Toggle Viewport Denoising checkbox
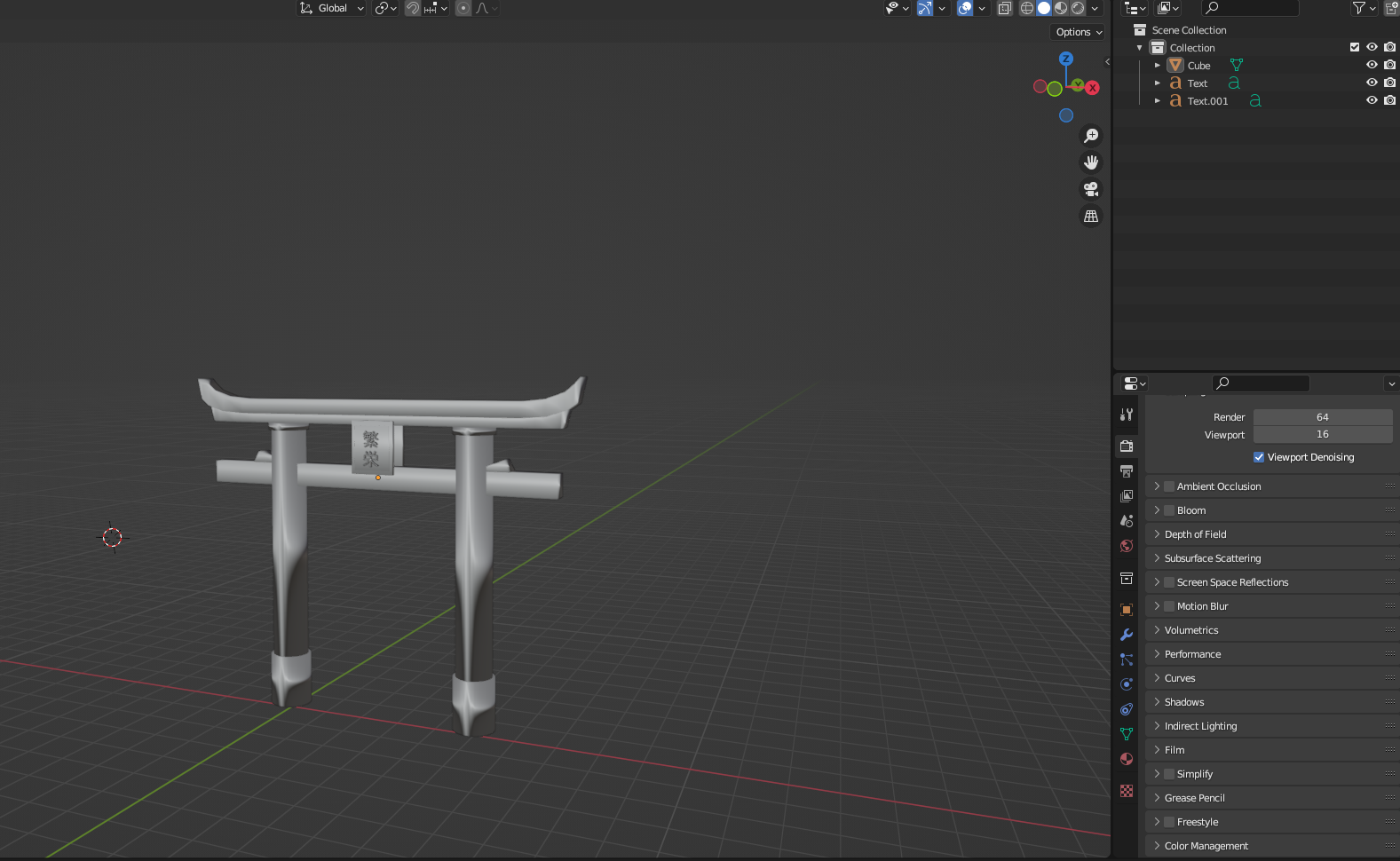 point(1259,457)
